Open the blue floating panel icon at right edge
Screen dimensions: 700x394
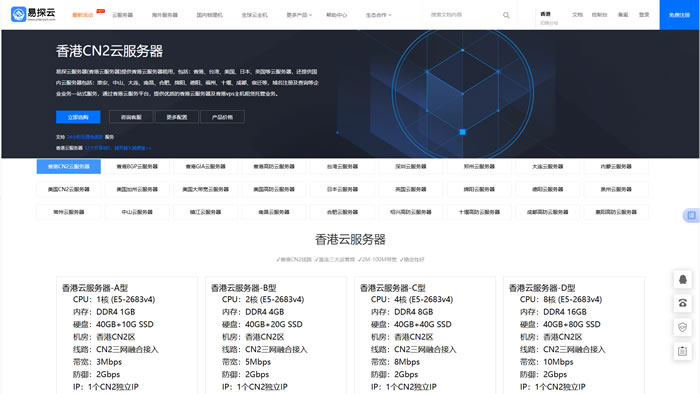(692, 216)
